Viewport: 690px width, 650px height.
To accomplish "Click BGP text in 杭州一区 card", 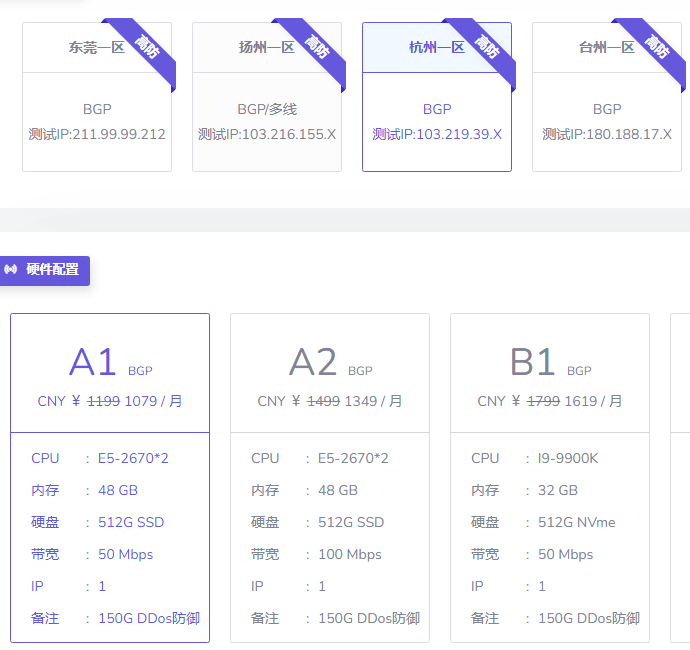I will pyautogui.click(x=437, y=109).
